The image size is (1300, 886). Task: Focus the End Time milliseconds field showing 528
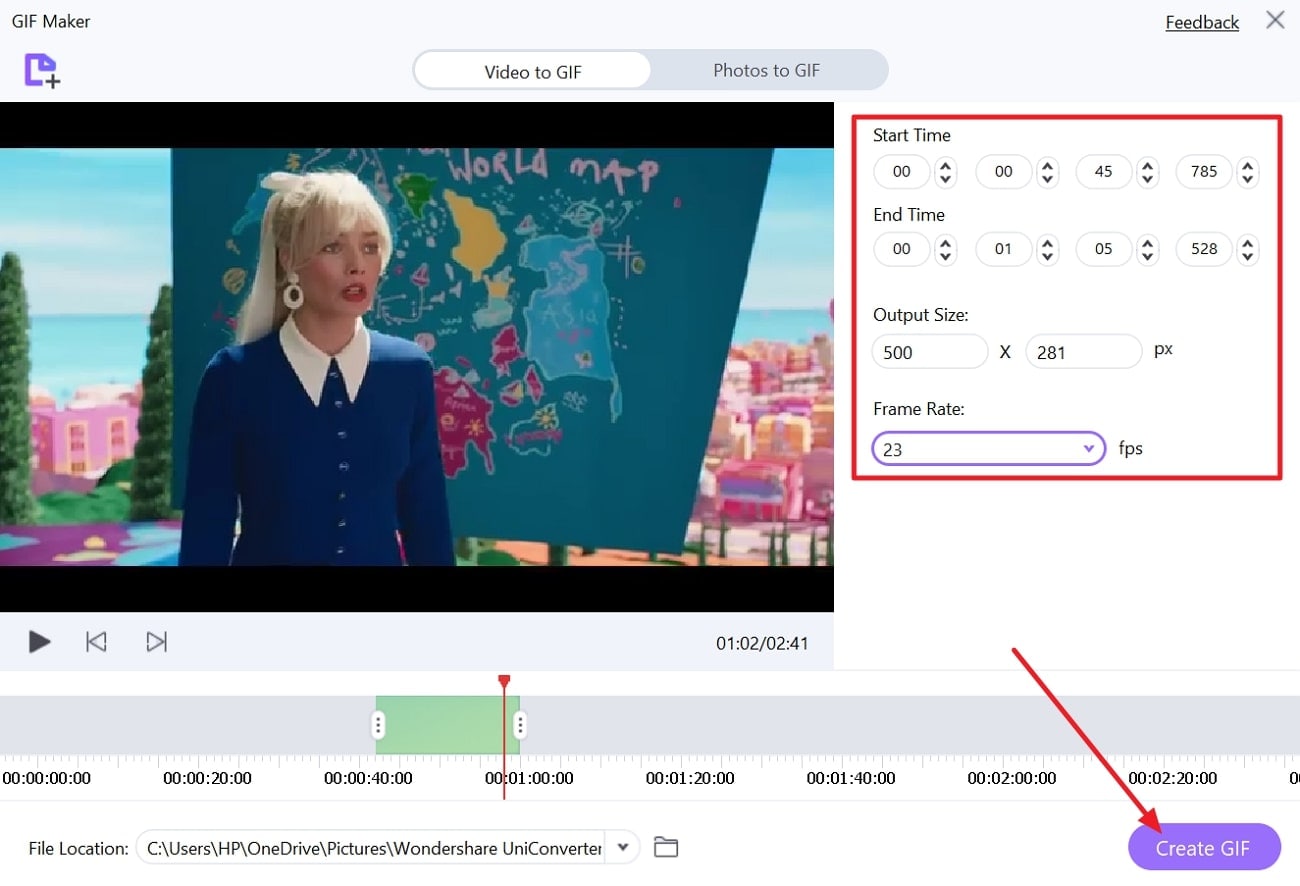point(1204,249)
